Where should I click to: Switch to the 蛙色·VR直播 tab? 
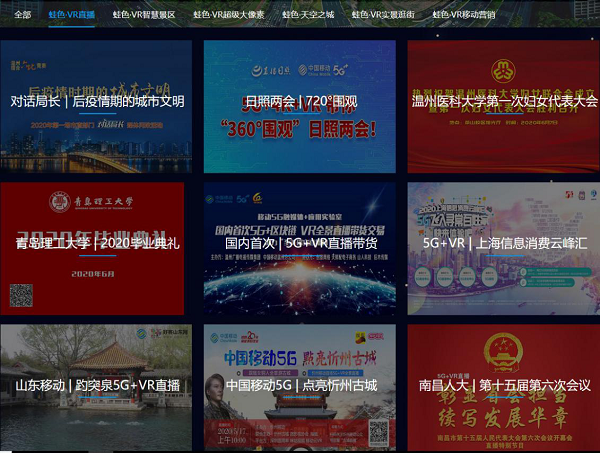(x=71, y=15)
